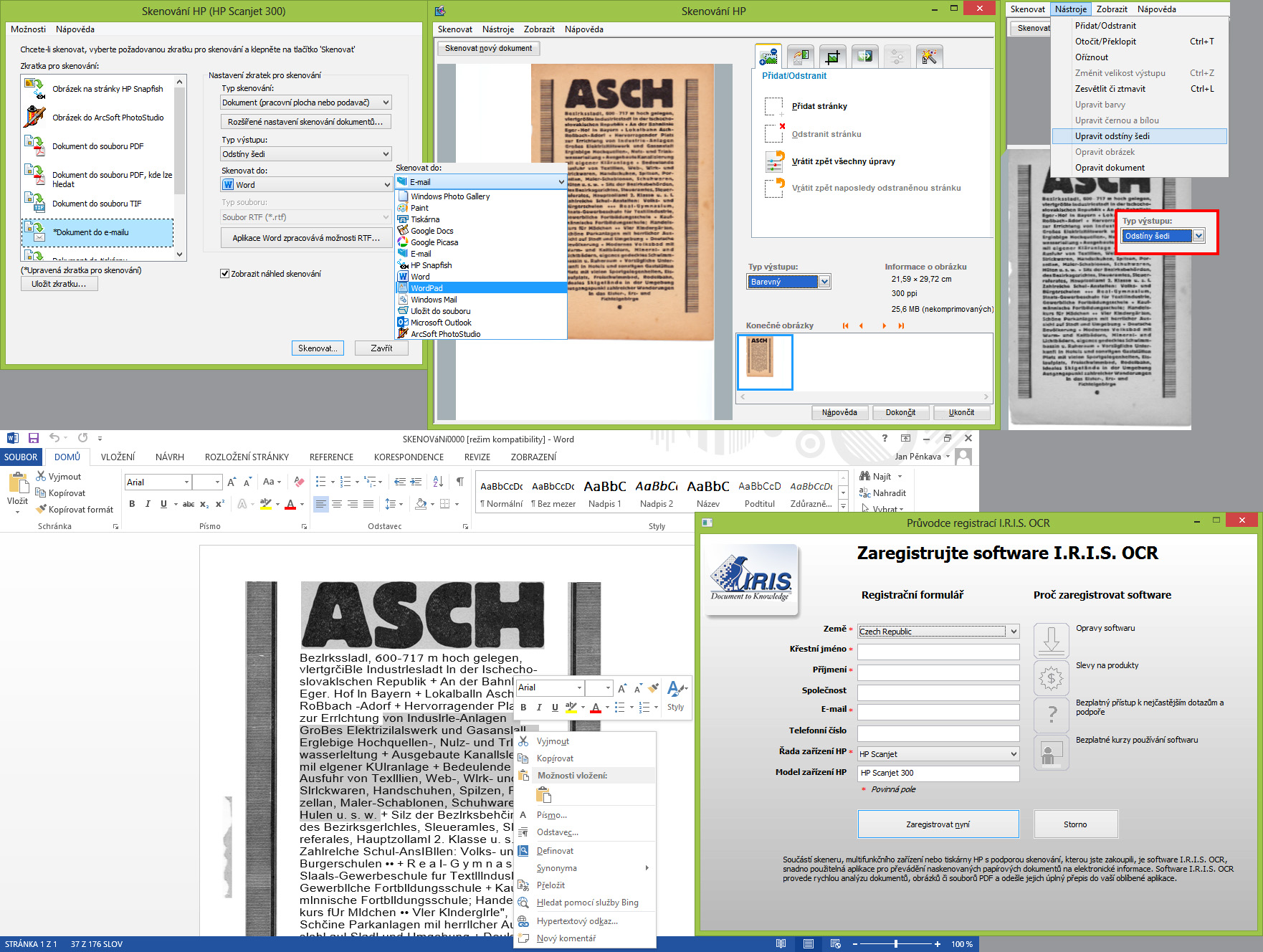Select the scanned page thumbnail in Konečné obrázky
This screenshot has height=952, width=1263.
click(765, 362)
